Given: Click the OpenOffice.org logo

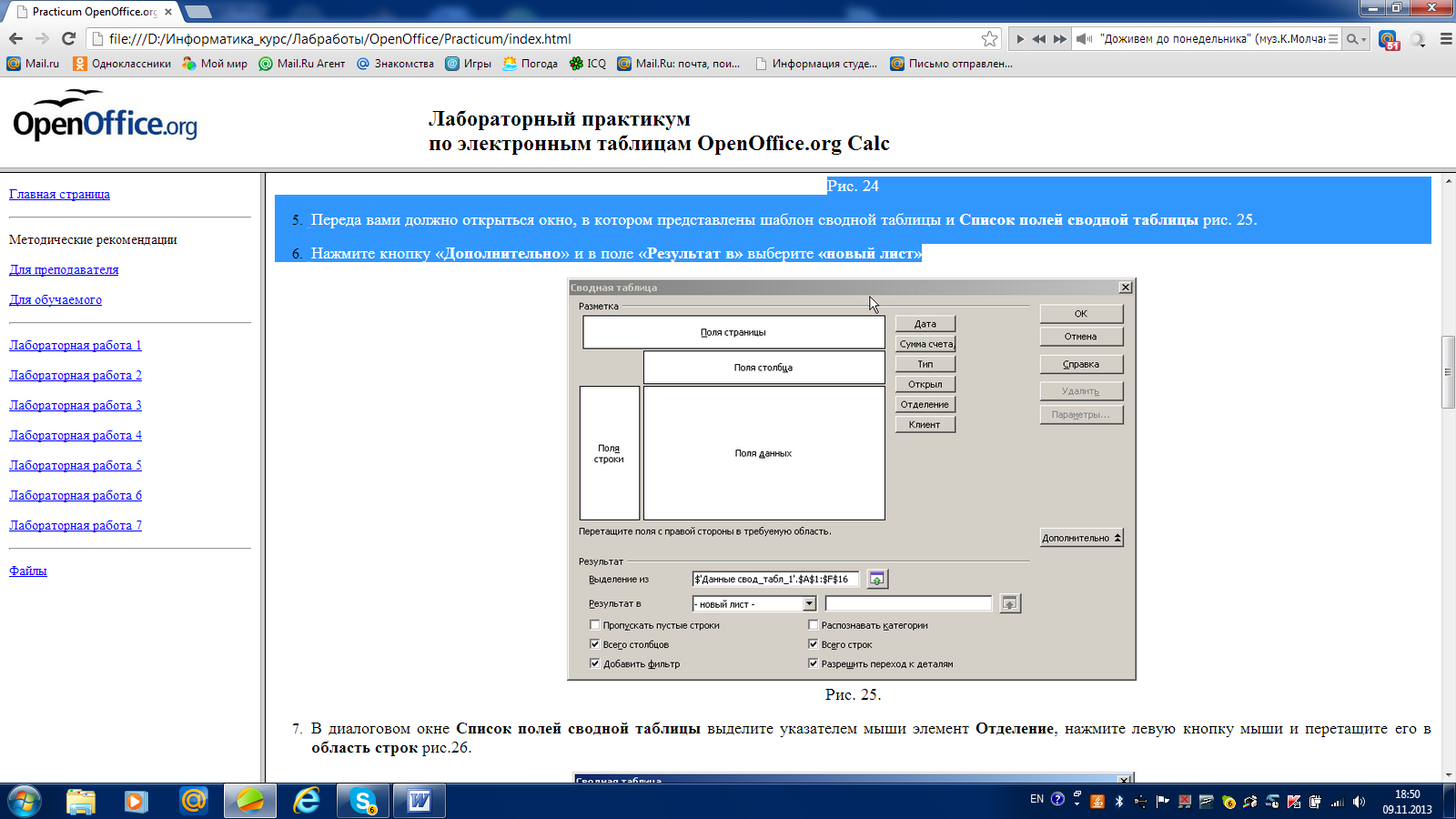Looking at the screenshot, I should pos(105,116).
